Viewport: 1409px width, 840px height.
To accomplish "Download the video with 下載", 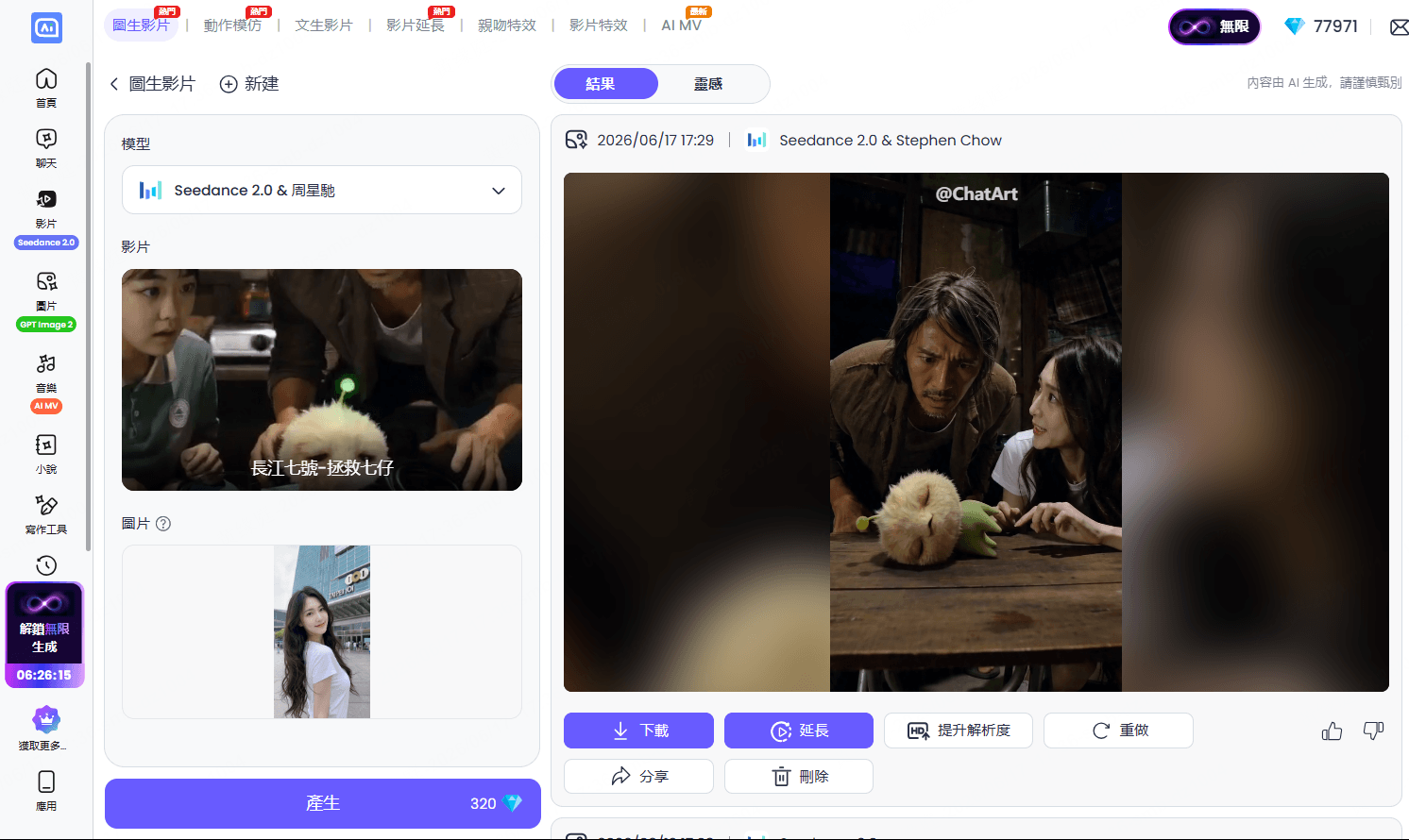I will tap(638, 731).
